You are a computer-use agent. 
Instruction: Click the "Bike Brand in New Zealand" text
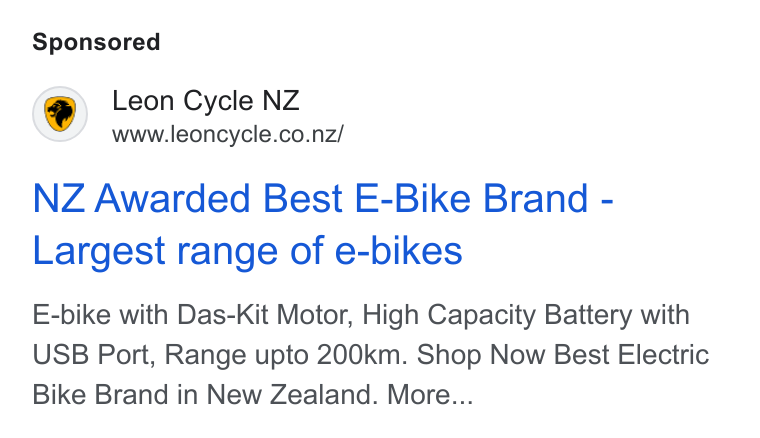pos(205,394)
